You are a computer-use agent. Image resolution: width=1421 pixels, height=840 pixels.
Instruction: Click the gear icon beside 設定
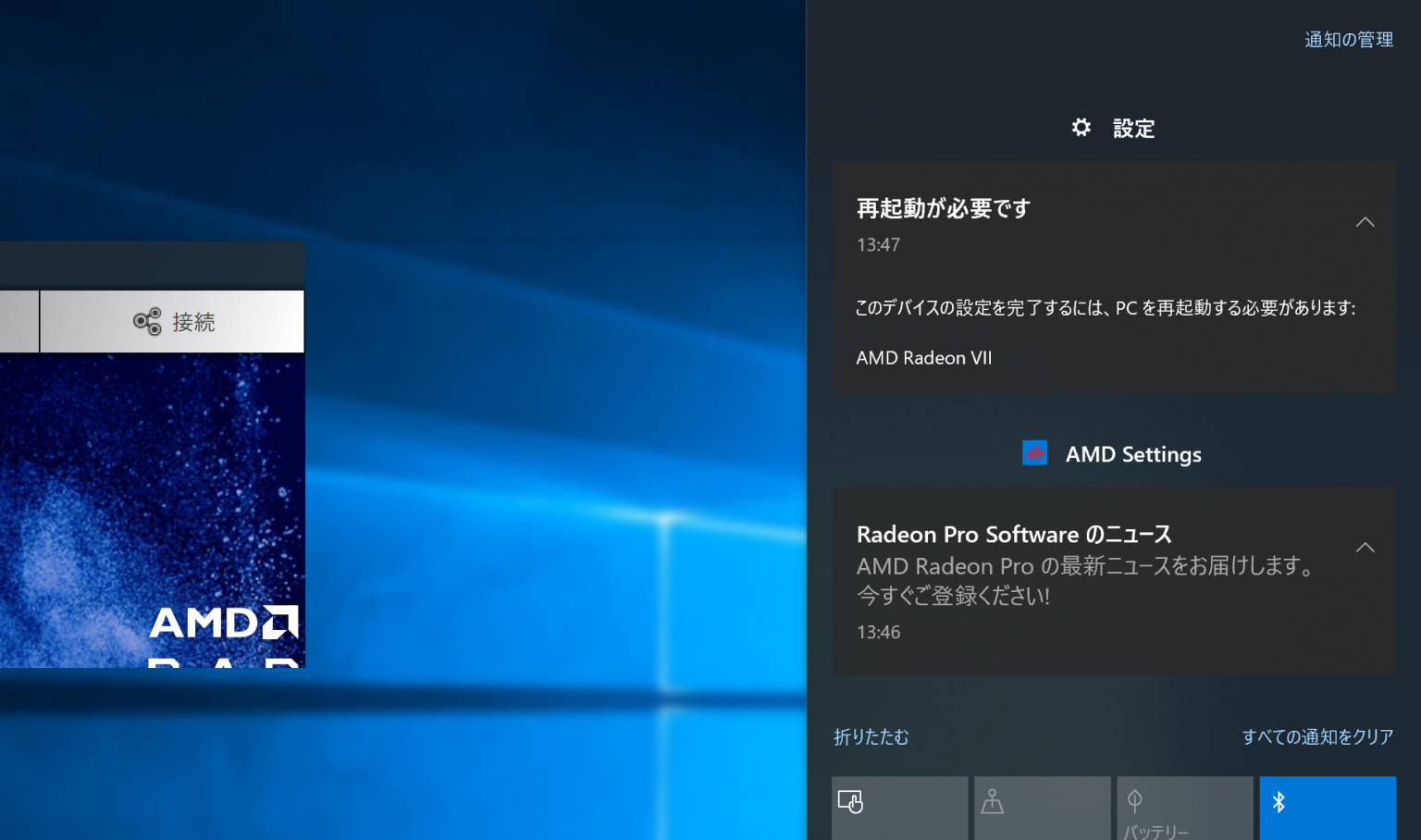1081,128
